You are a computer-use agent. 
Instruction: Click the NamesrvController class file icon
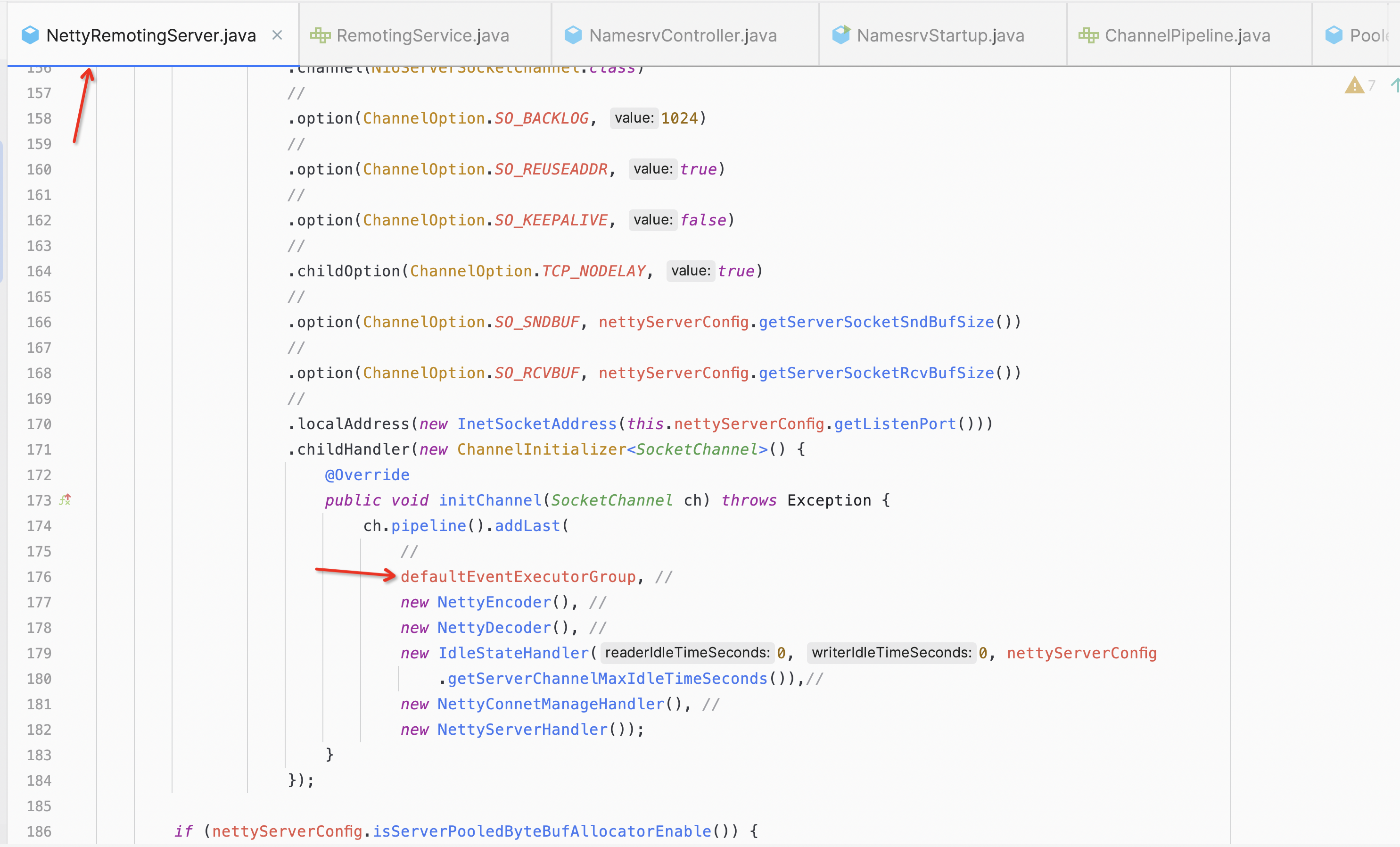click(573, 35)
